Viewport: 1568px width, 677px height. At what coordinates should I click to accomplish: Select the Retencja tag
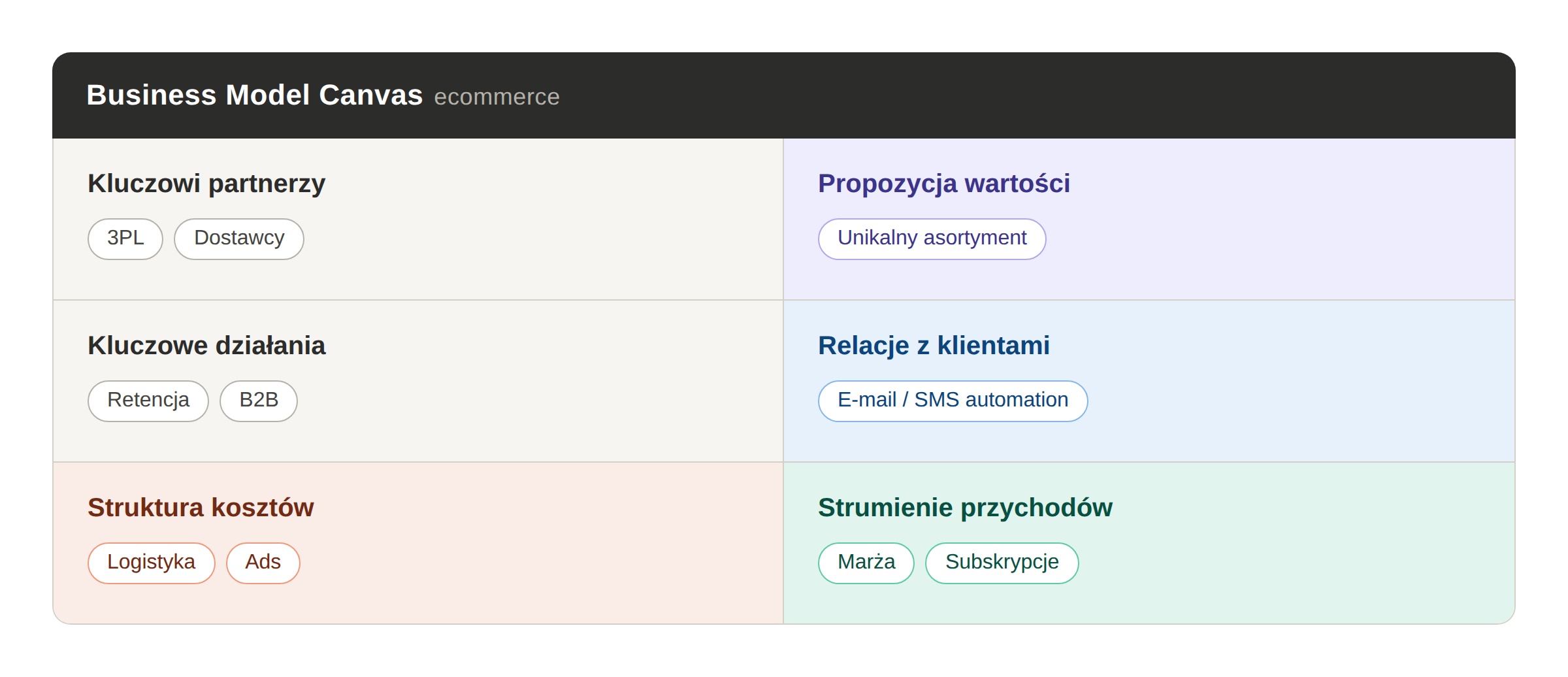click(148, 401)
